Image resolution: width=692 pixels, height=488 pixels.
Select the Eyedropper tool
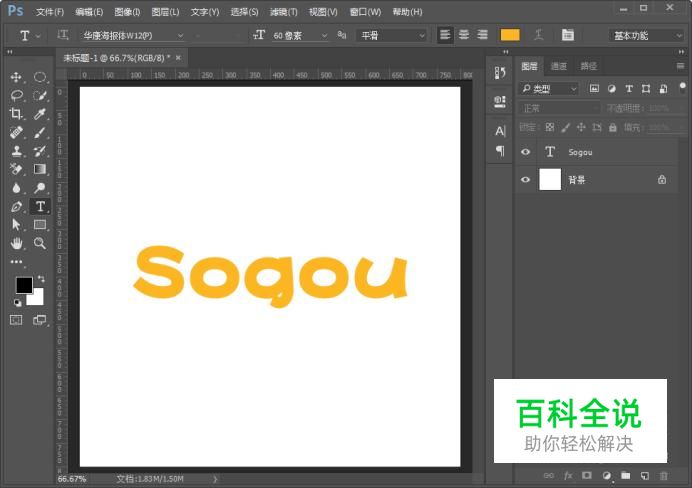coord(40,114)
